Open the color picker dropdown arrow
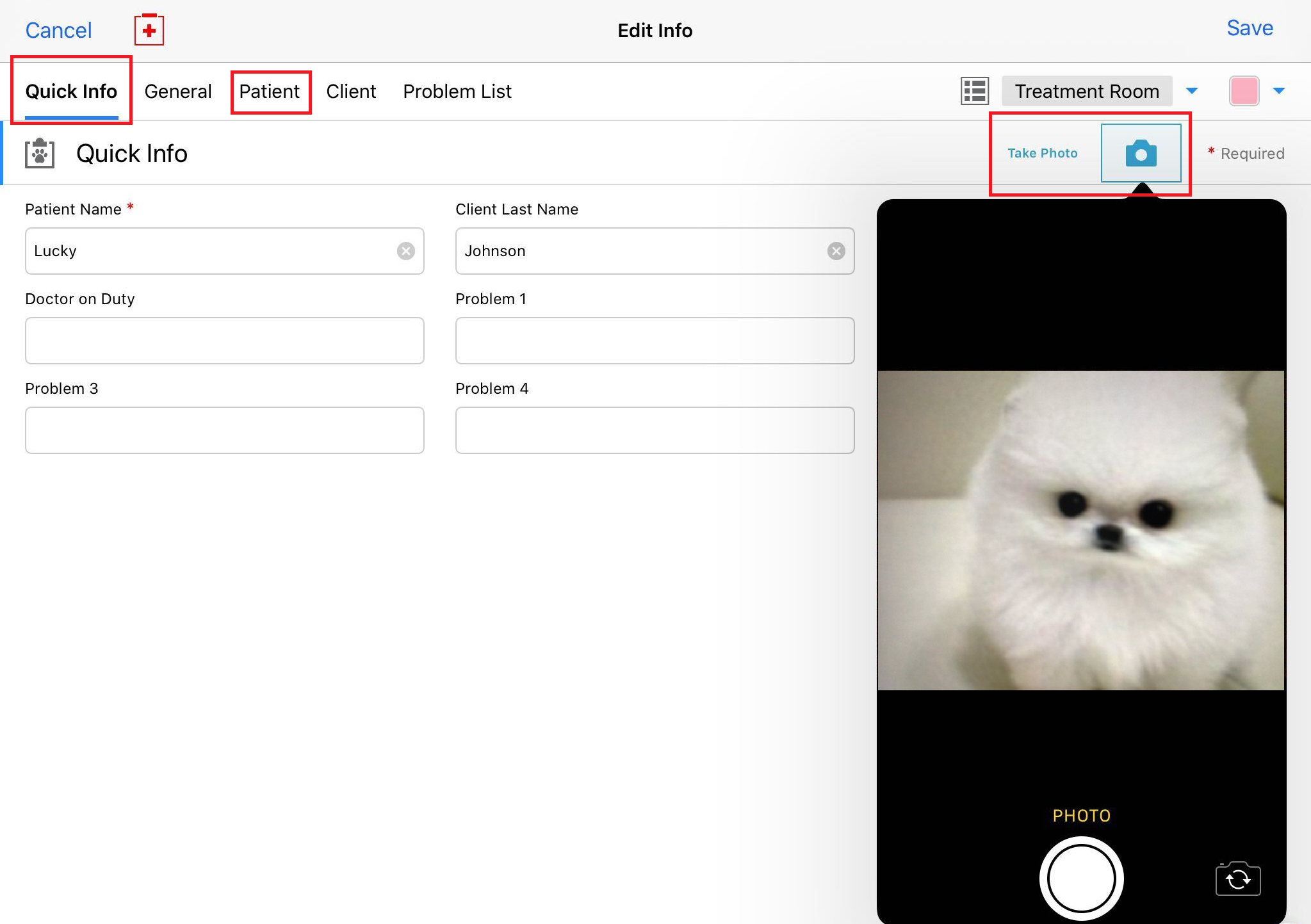The image size is (1311, 924). click(x=1279, y=91)
